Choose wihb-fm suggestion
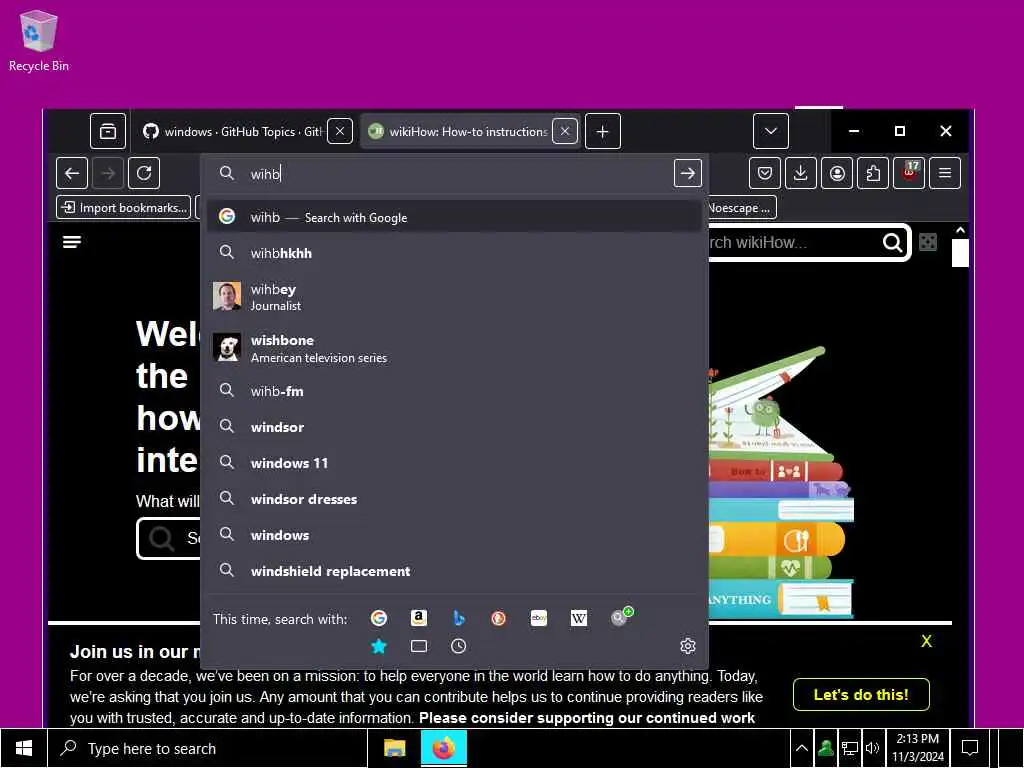 [x=455, y=391]
